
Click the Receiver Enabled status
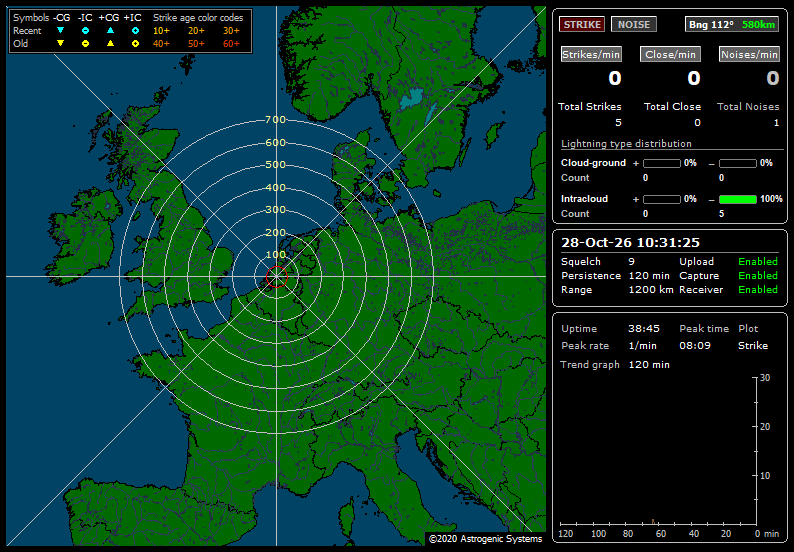(758, 290)
